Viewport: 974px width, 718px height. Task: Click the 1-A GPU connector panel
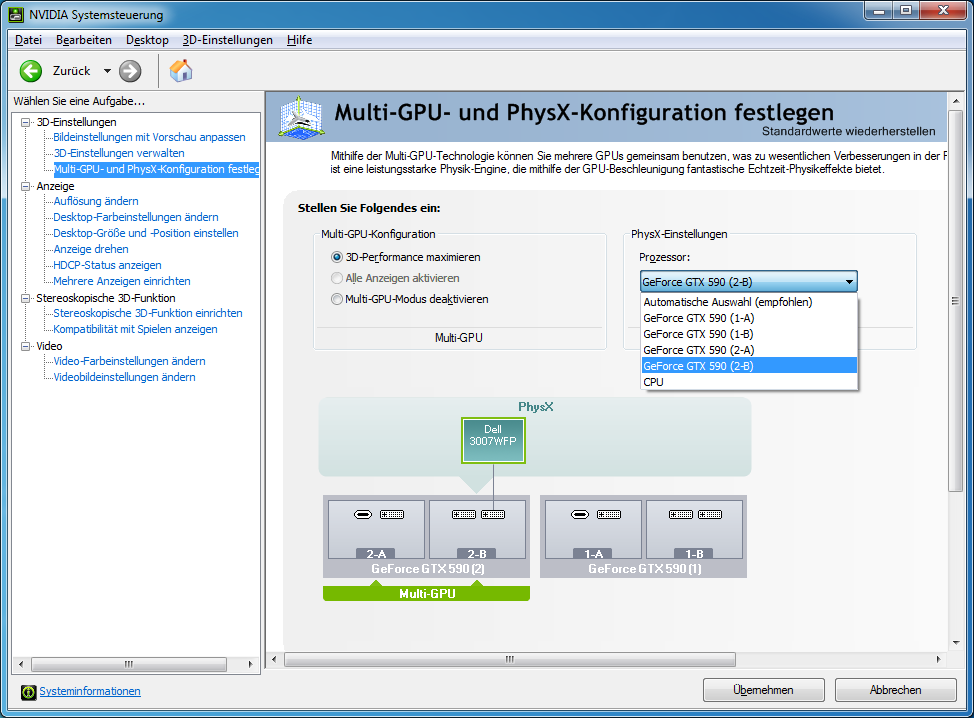click(x=593, y=529)
